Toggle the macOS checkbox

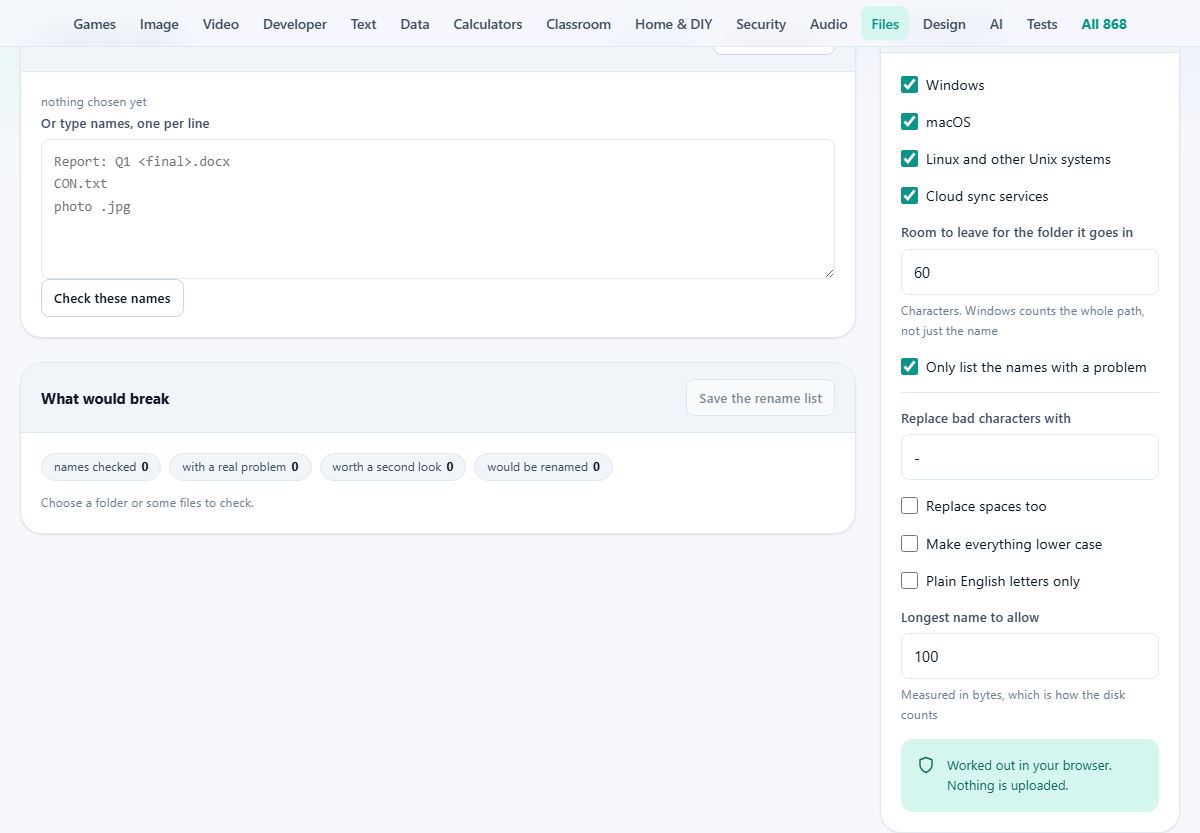[910, 122]
